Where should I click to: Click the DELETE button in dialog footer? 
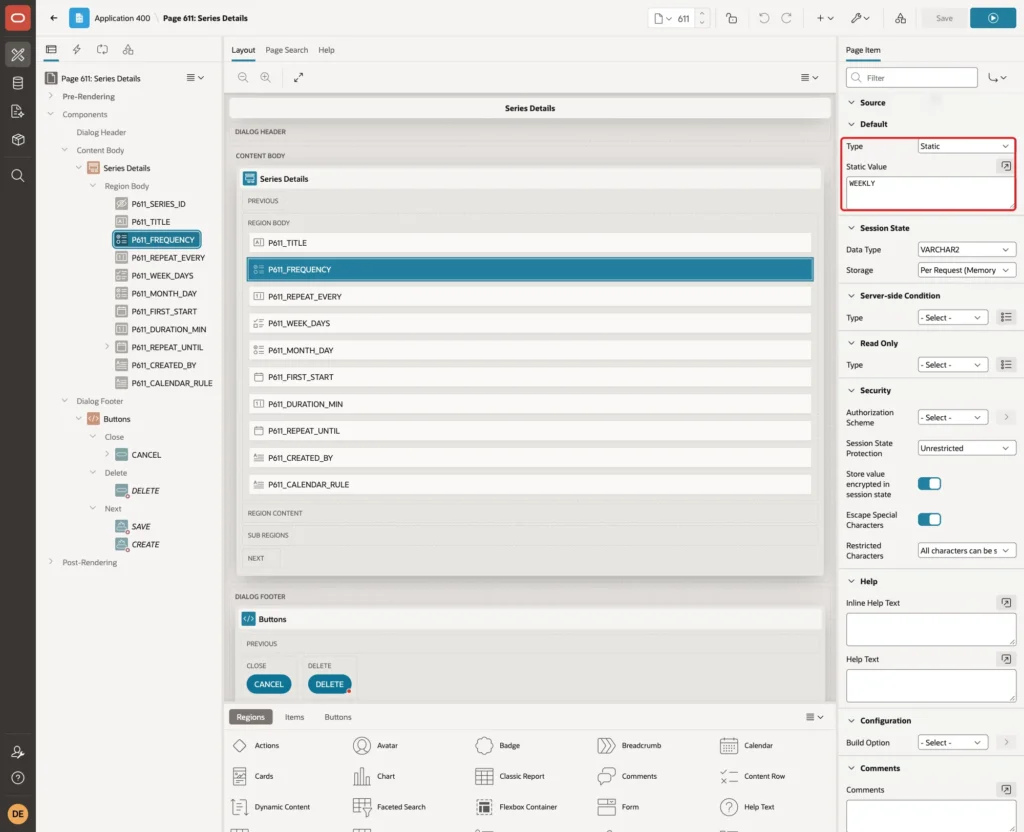[329, 684]
